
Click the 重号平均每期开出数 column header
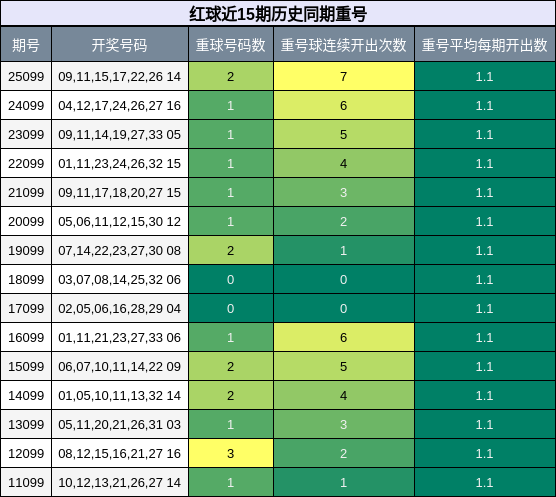[x=485, y=44]
